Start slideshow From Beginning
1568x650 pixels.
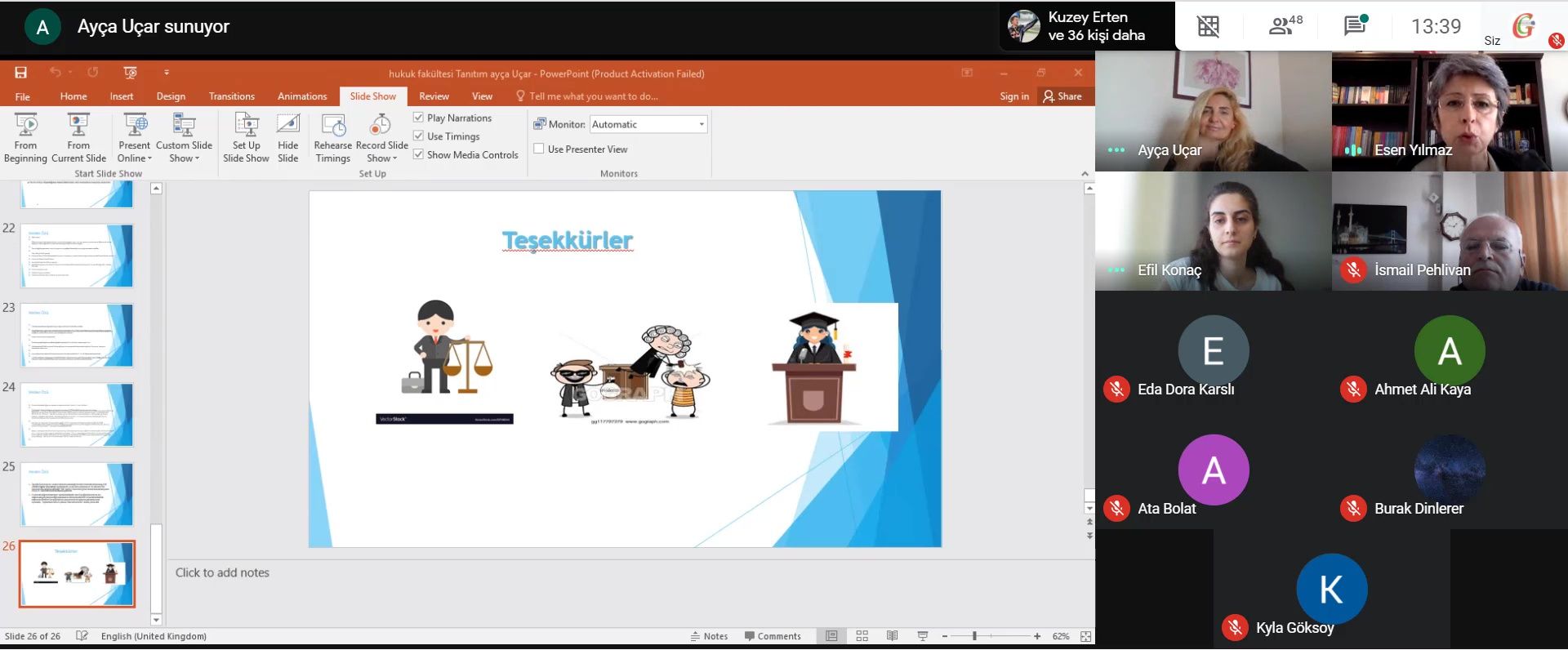coord(25,137)
